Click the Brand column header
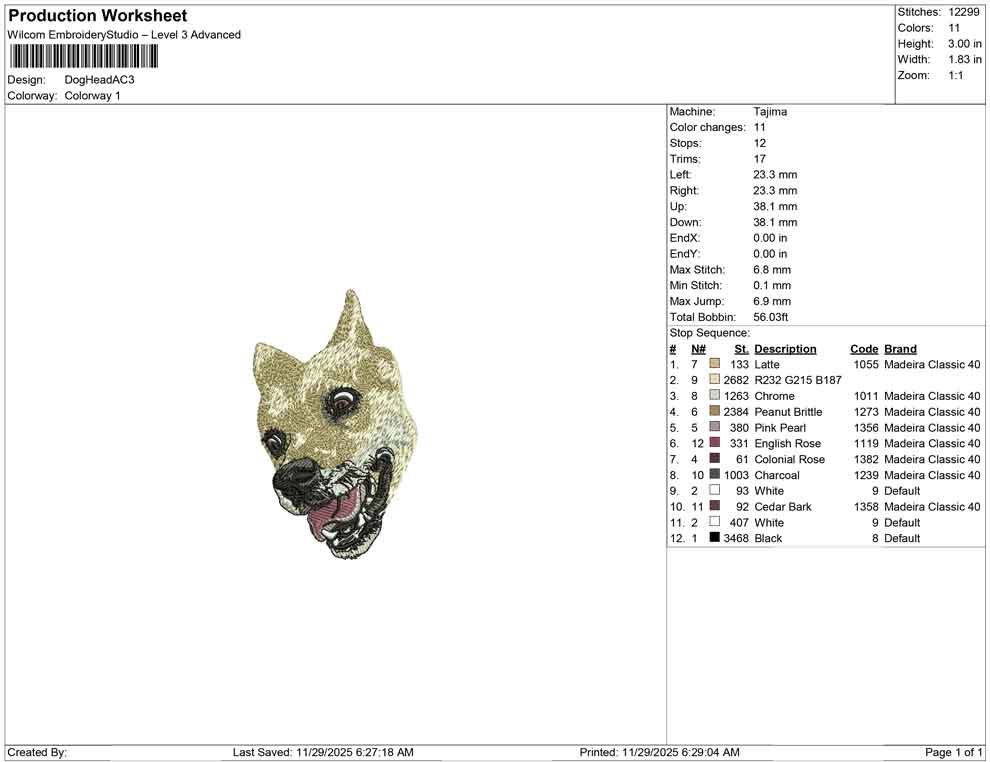990x762 pixels. tap(900, 348)
